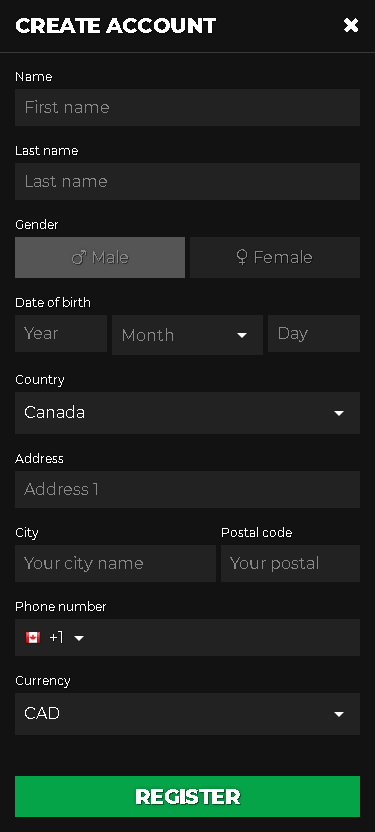Select Female gender option
This screenshot has height=832, width=375.
pos(275,257)
